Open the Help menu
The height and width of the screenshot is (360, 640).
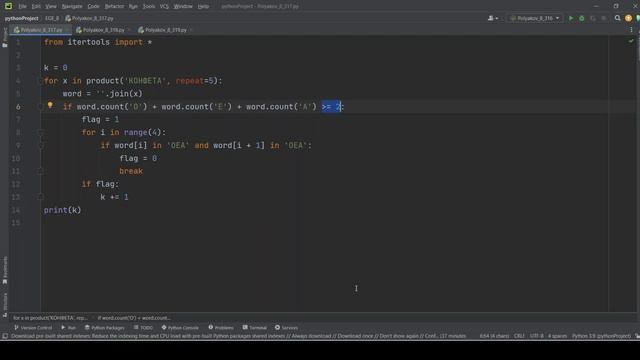[203, 7]
